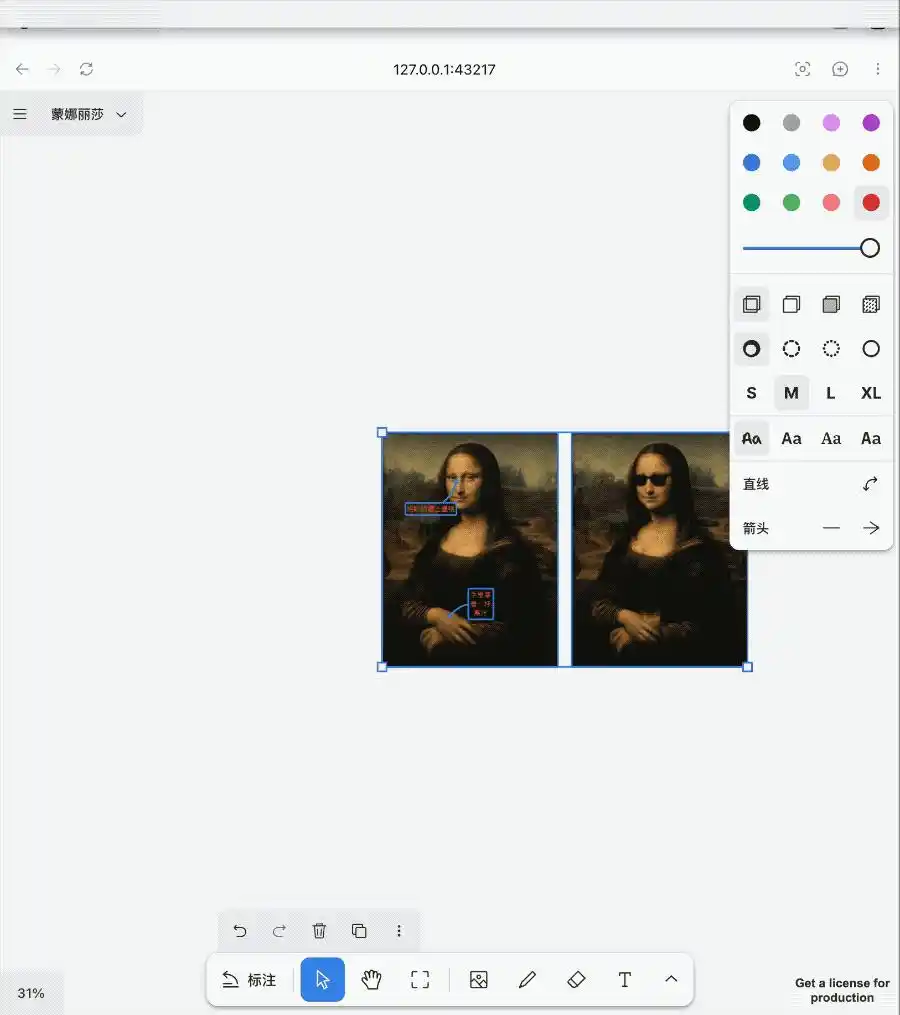This screenshot has height=1015, width=900.
Task: Open the arrowhead start dropdown
Action: [831, 528]
